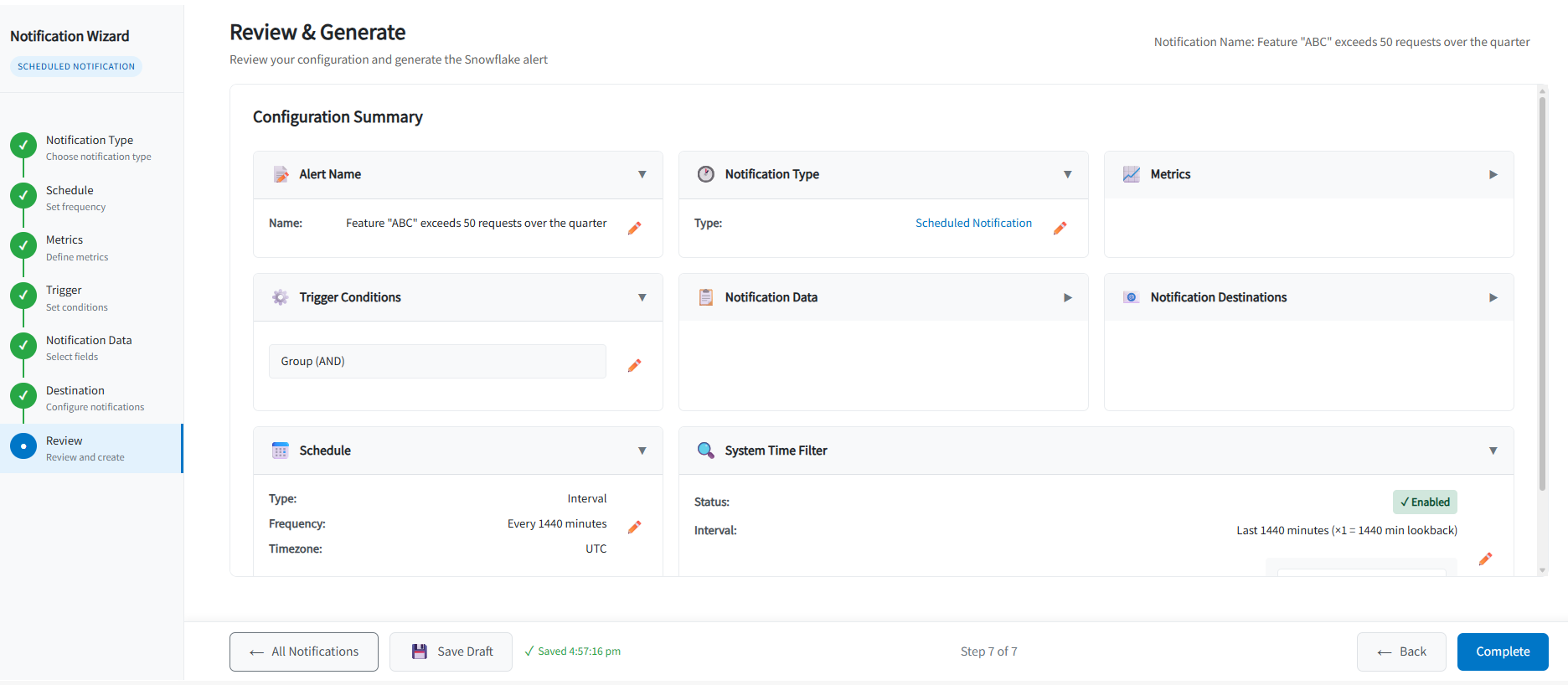Go Back to previous step

click(1401, 652)
